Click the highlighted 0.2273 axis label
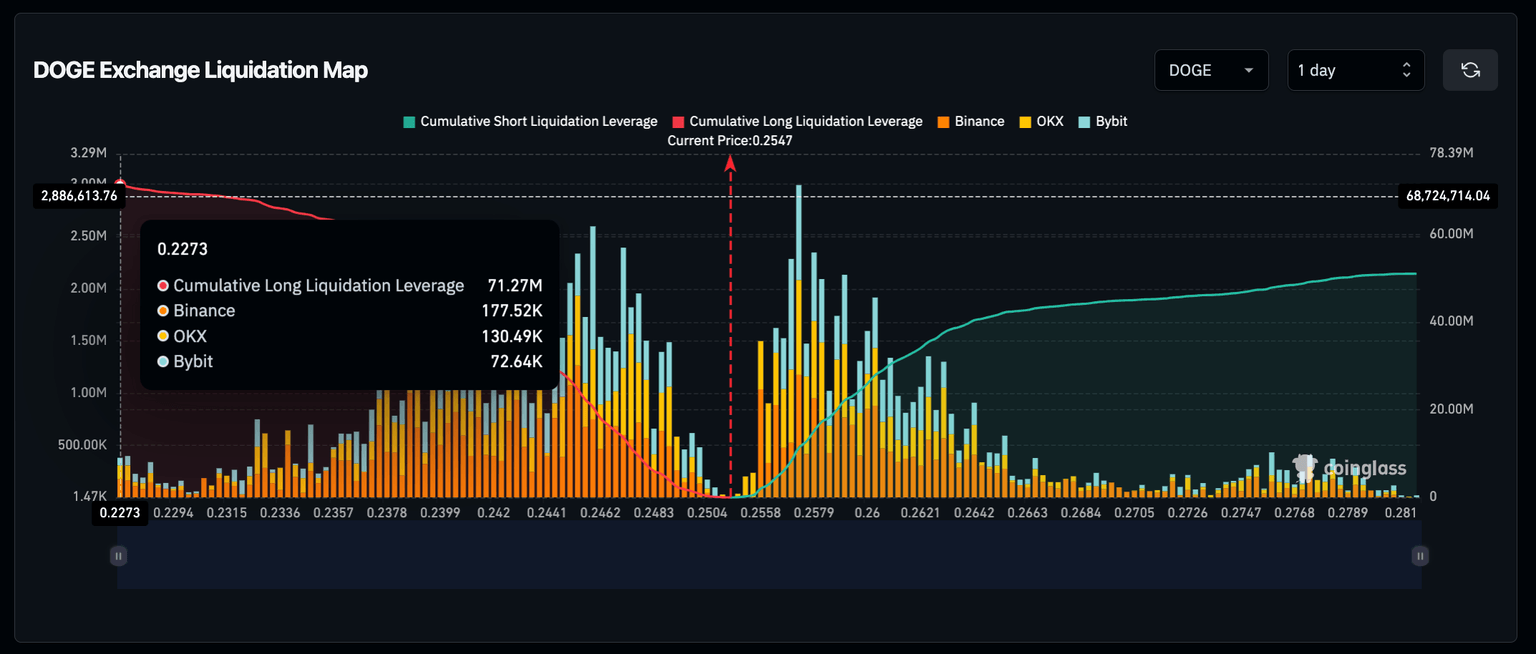 click(x=119, y=512)
